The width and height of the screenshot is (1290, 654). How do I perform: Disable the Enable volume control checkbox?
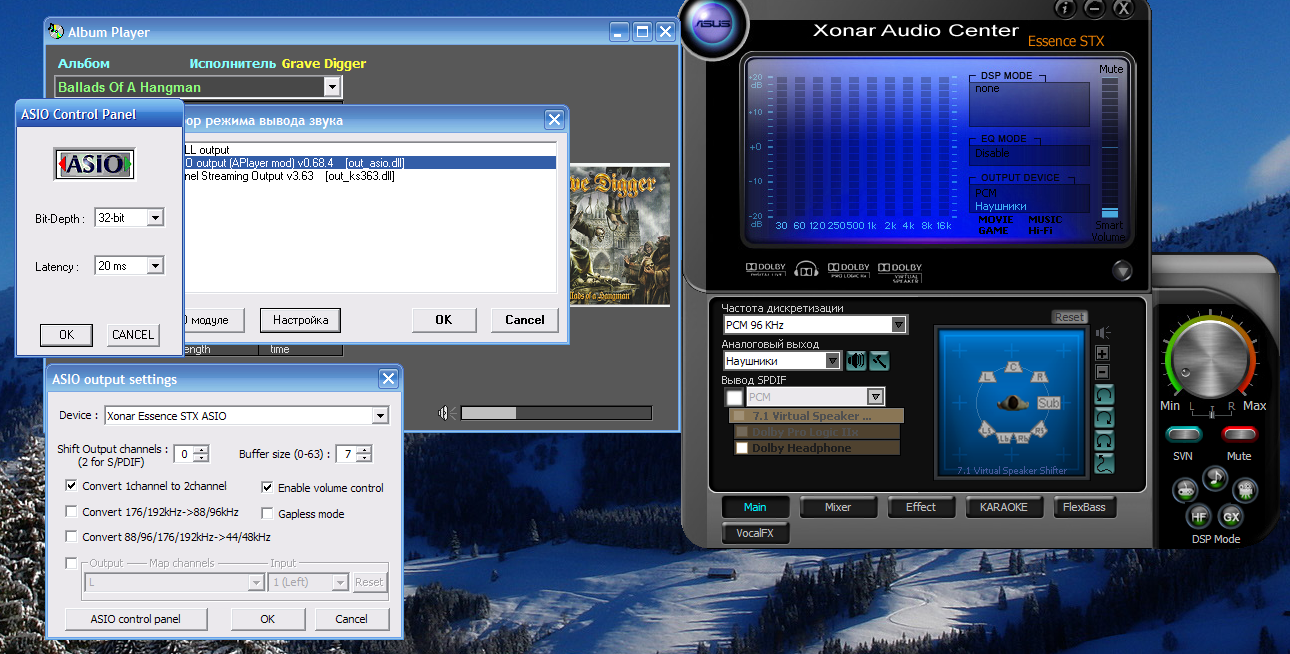pyautogui.click(x=268, y=488)
